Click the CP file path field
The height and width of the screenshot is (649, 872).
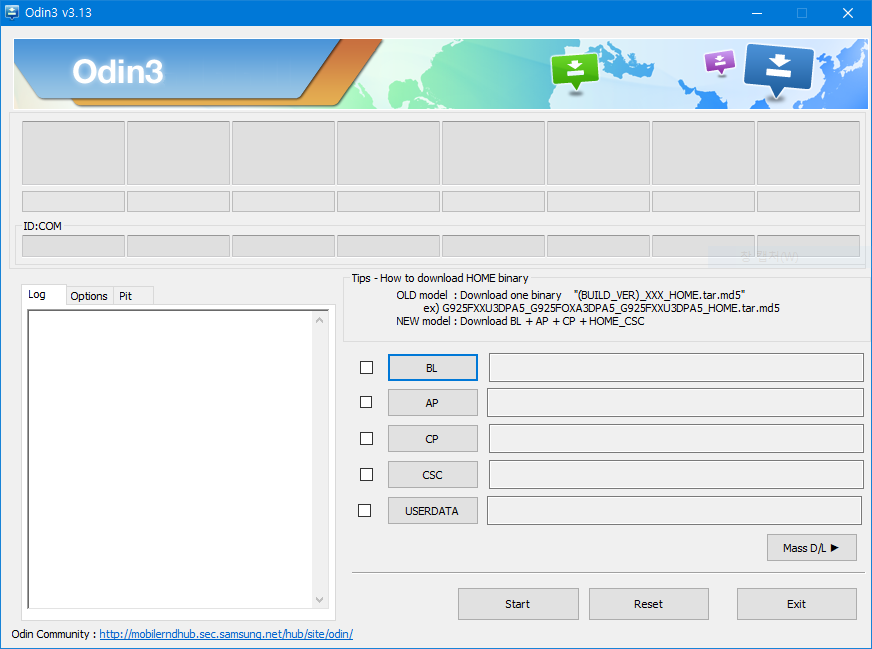click(676, 439)
